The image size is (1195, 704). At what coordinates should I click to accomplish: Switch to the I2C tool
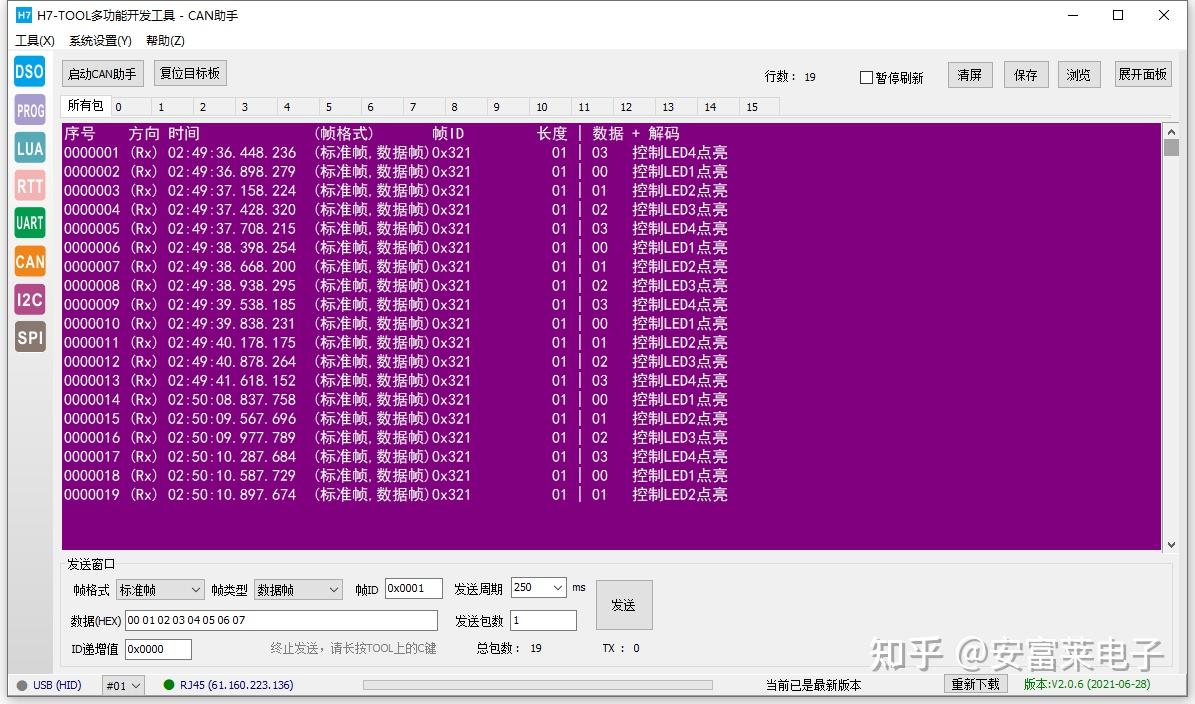pyautogui.click(x=28, y=299)
